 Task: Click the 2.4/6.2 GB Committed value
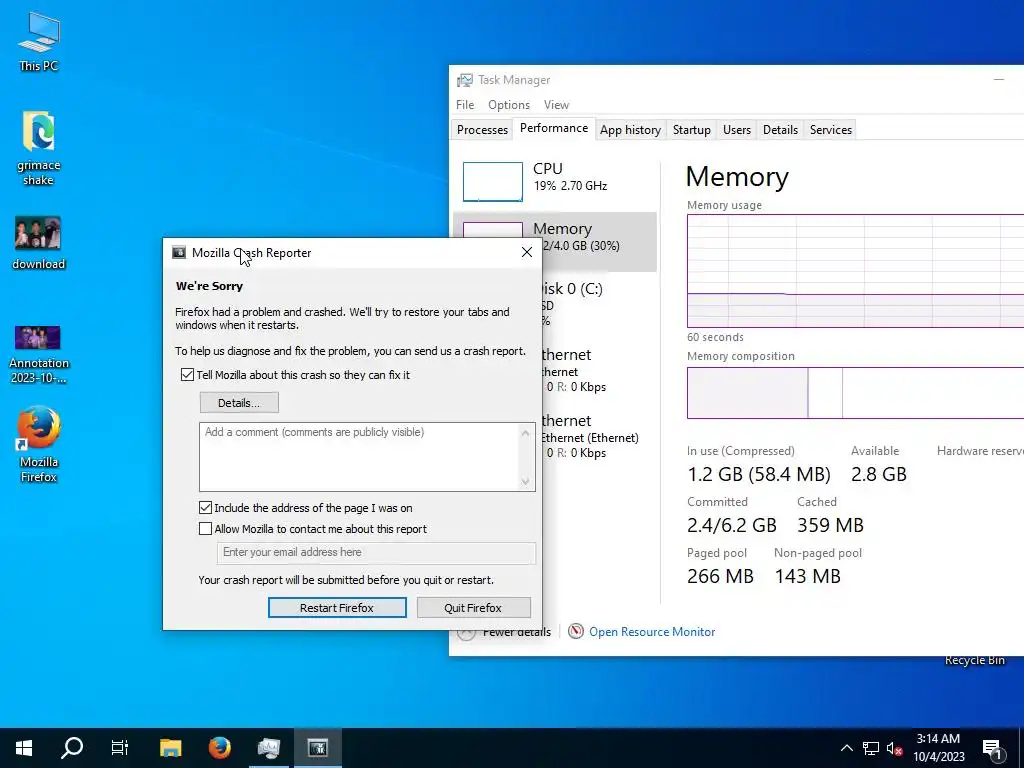click(x=732, y=525)
